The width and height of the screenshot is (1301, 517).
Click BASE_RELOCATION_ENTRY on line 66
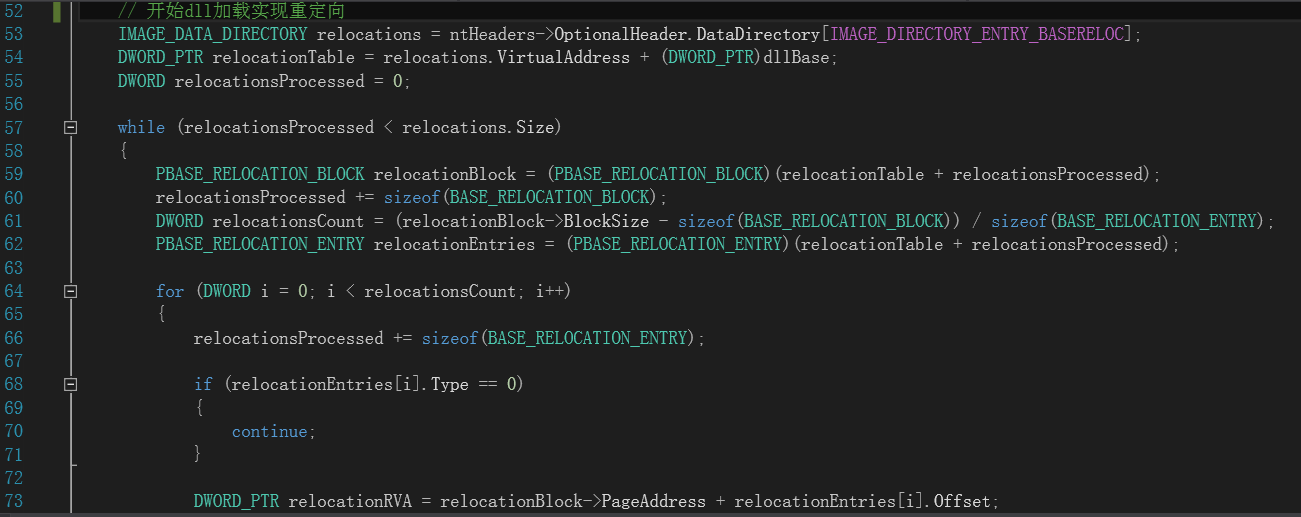point(587,338)
